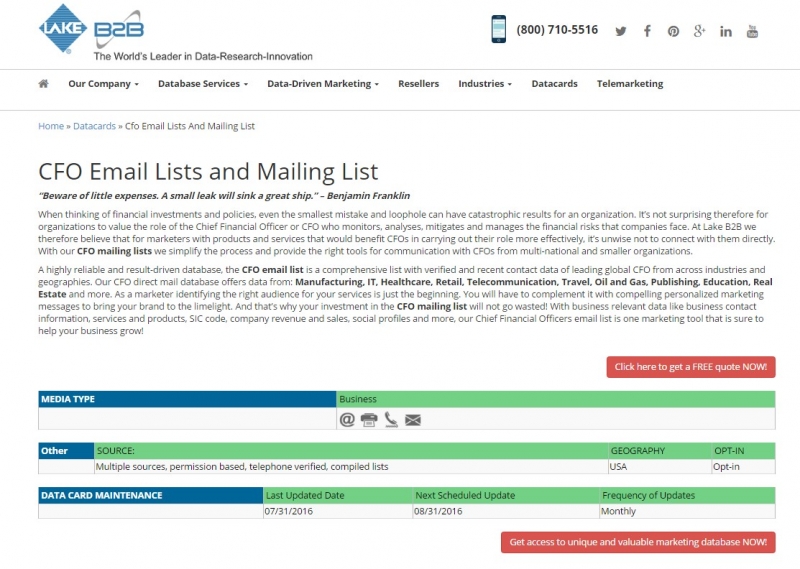Click the 'Frequency of Updates' header cell
Viewport: 800px width, 569px height.
tap(687, 496)
